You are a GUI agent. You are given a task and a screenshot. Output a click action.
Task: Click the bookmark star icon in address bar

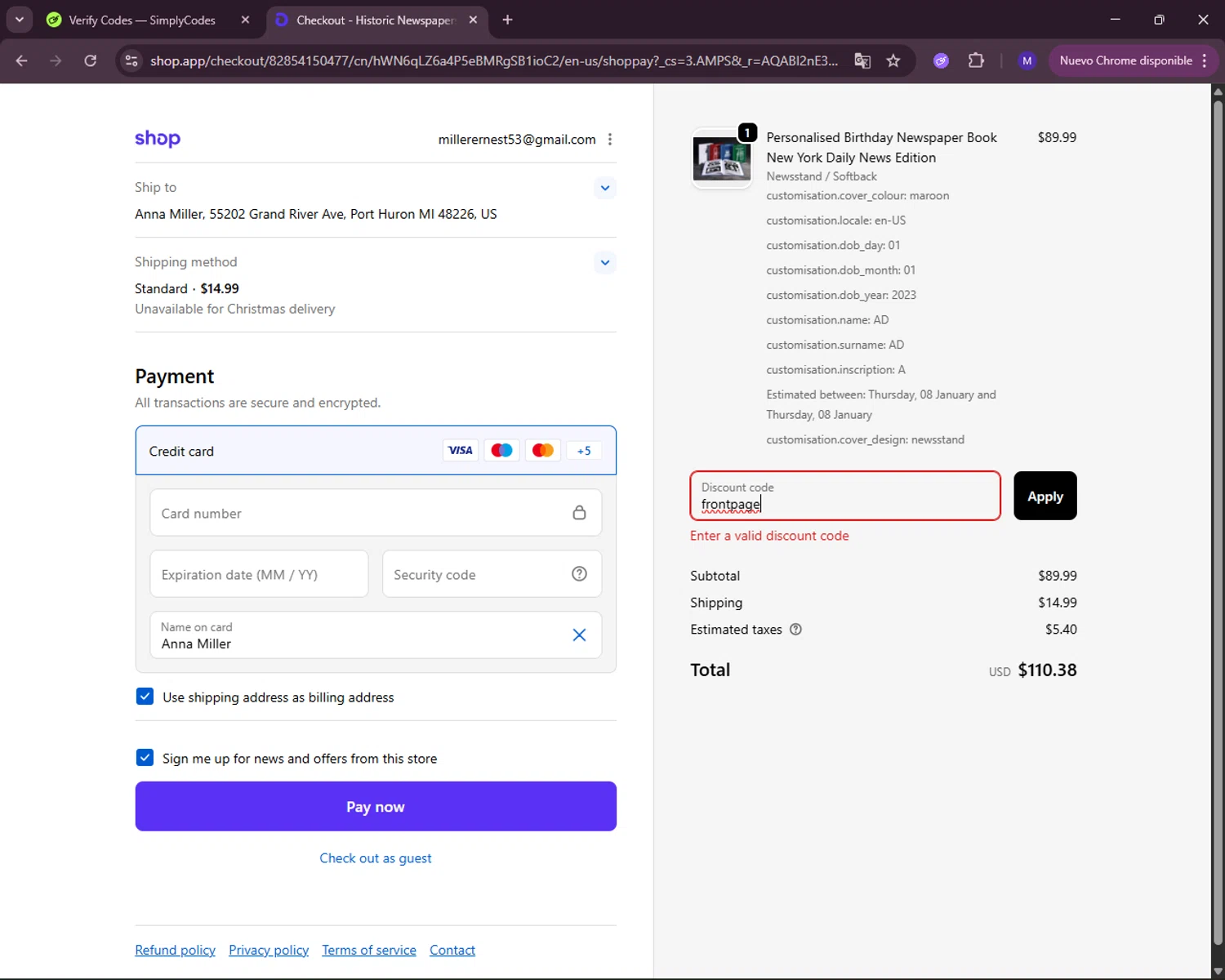point(893,60)
